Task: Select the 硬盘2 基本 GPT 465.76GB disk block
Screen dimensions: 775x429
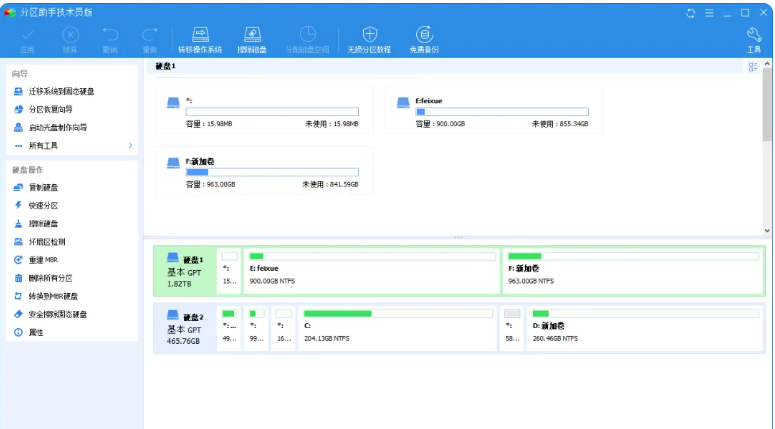Action: (185, 328)
